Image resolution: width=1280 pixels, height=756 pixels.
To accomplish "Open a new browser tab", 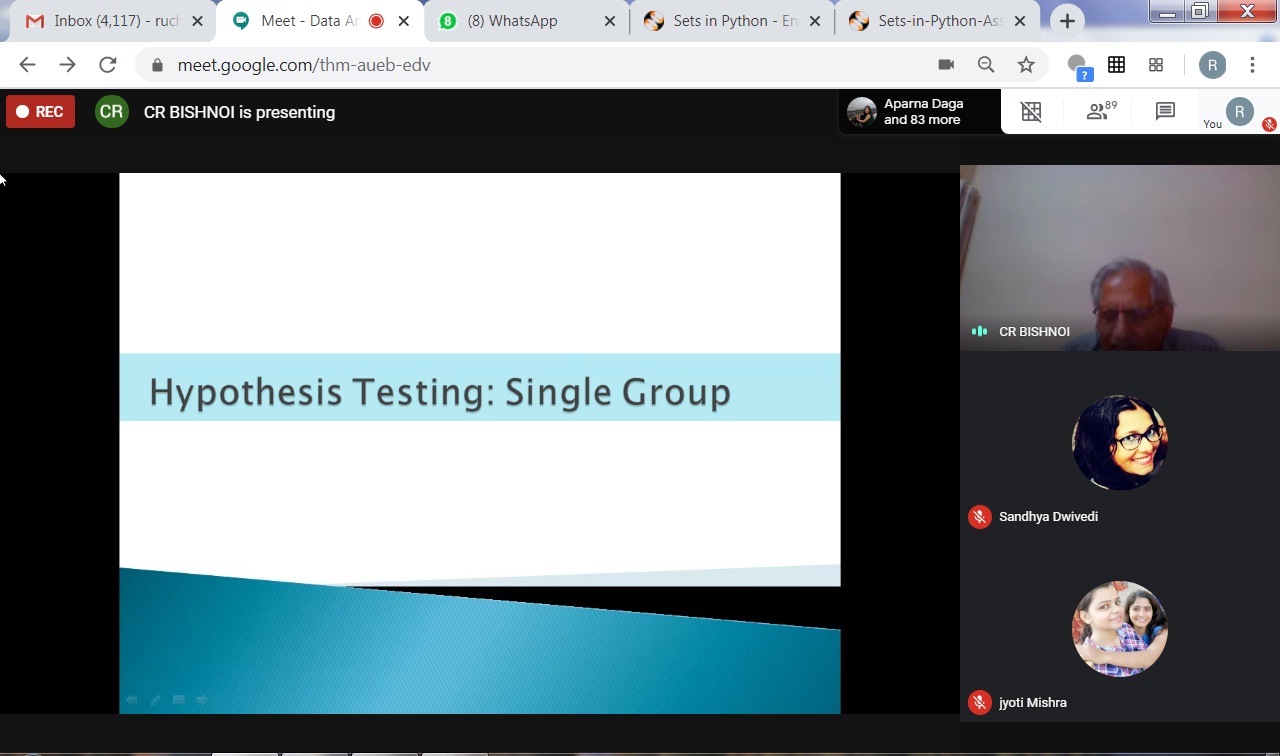I will pyautogui.click(x=1067, y=21).
